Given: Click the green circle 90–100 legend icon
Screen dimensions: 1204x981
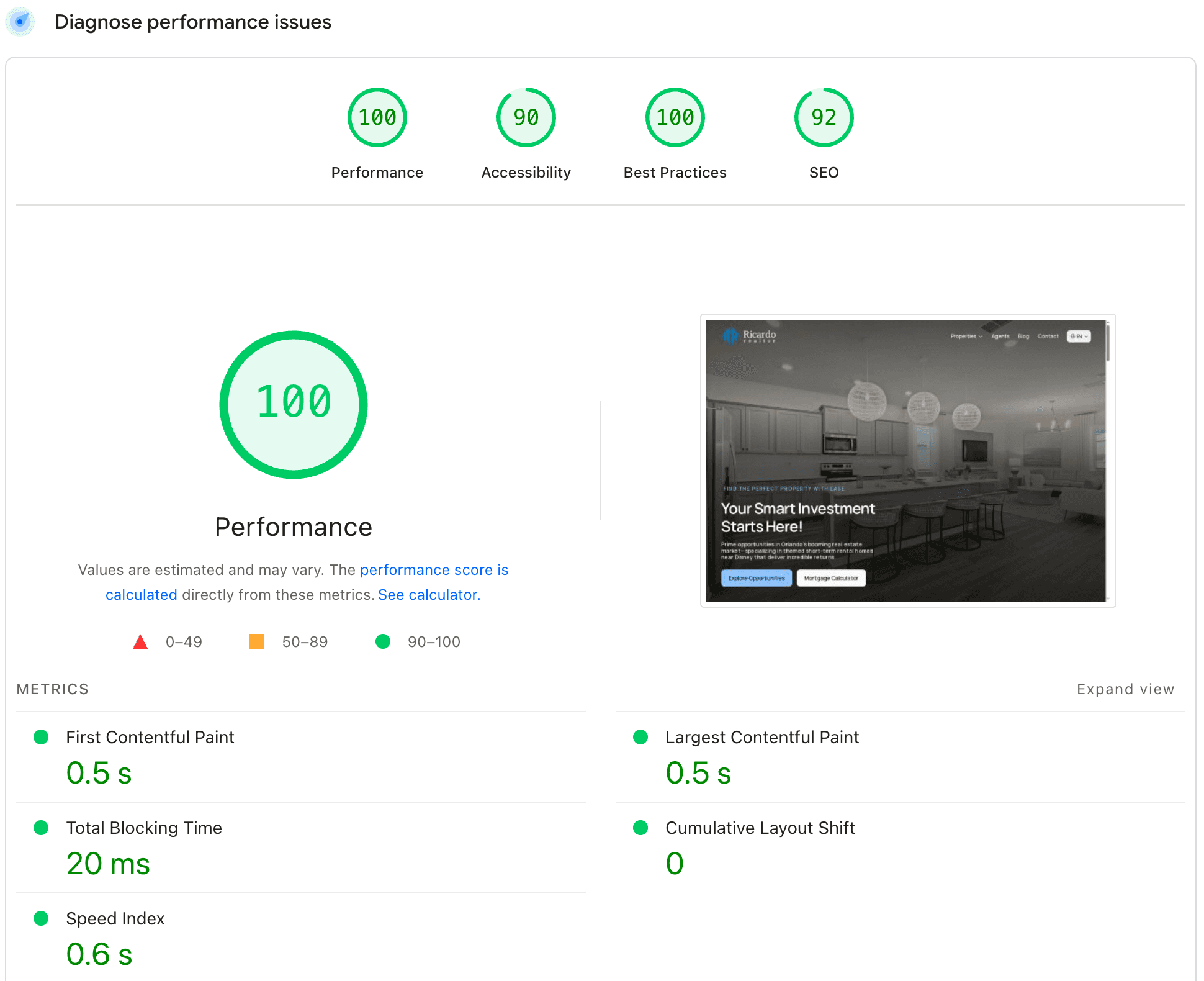Looking at the screenshot, I should [383, 641].
